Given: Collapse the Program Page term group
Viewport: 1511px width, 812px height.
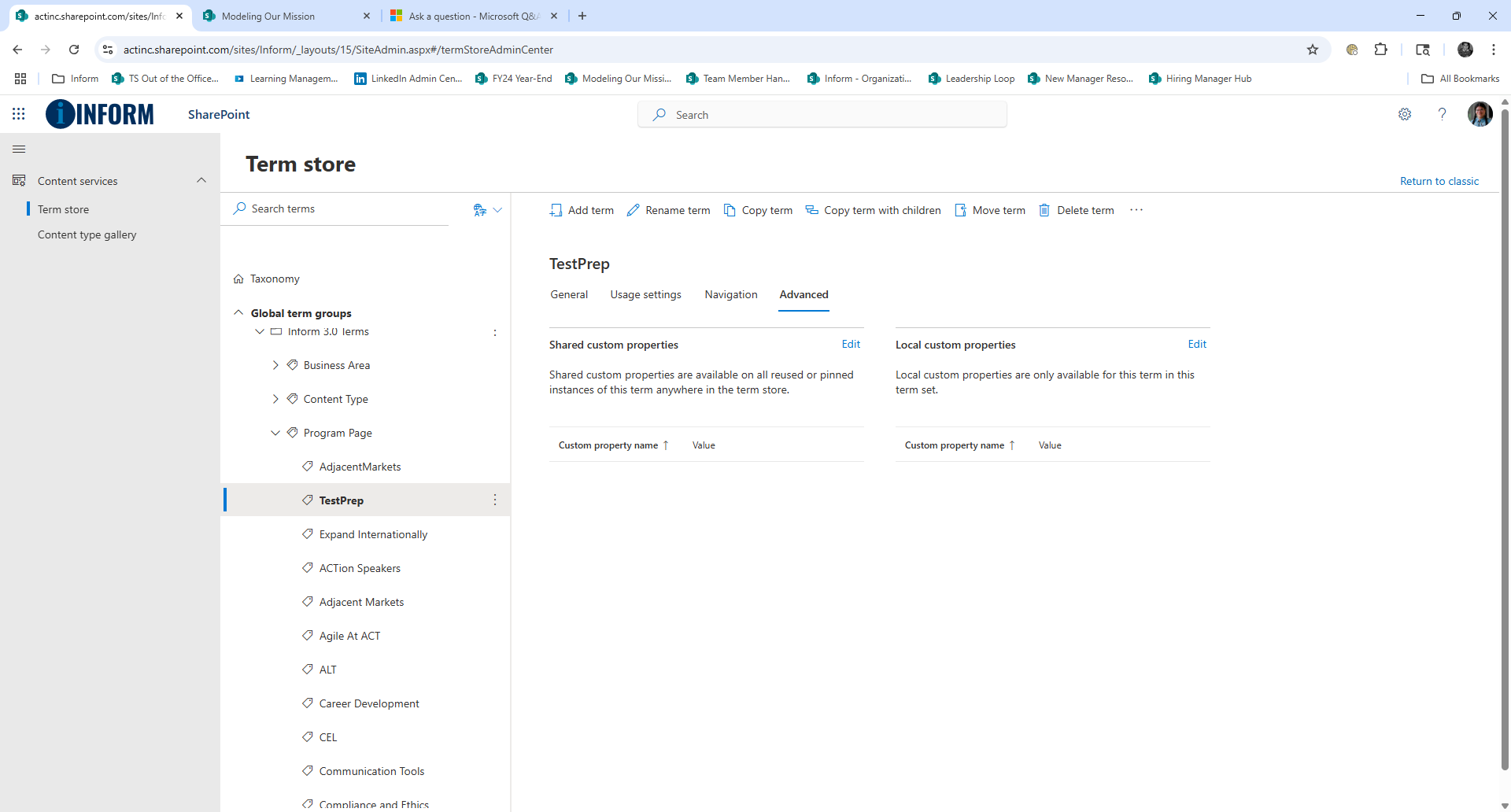Looking at the screenshot, I should (x=275, y=432).
